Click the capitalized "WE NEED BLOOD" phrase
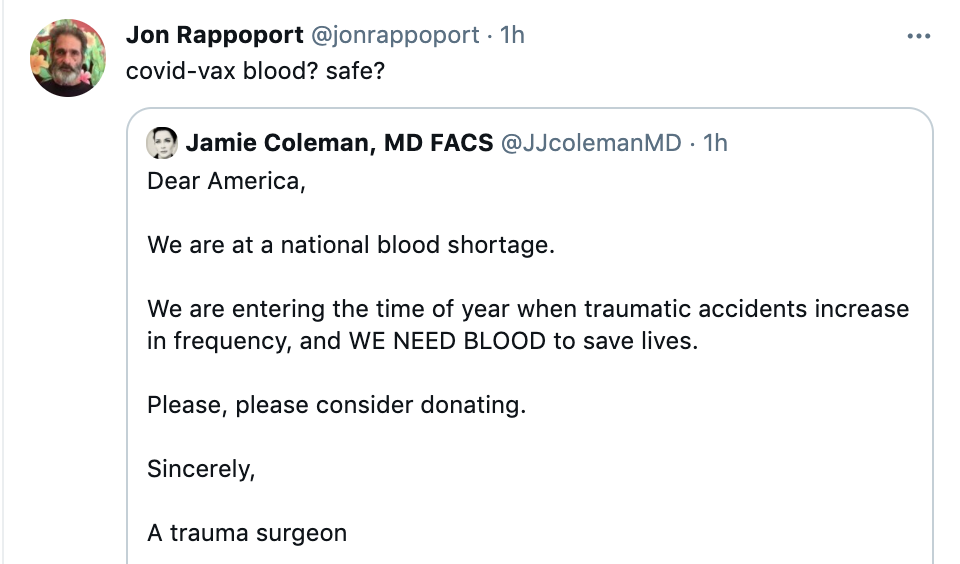960x564 pixels. click(446, 340)
